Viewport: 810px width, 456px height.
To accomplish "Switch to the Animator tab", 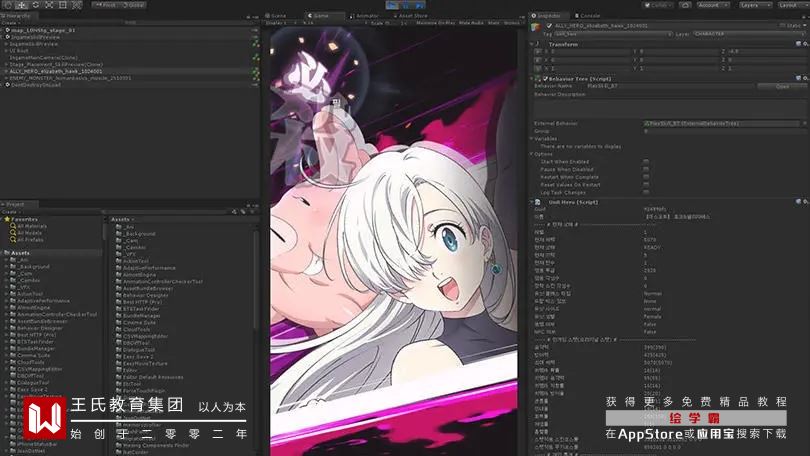I will [x=364, y=16].
